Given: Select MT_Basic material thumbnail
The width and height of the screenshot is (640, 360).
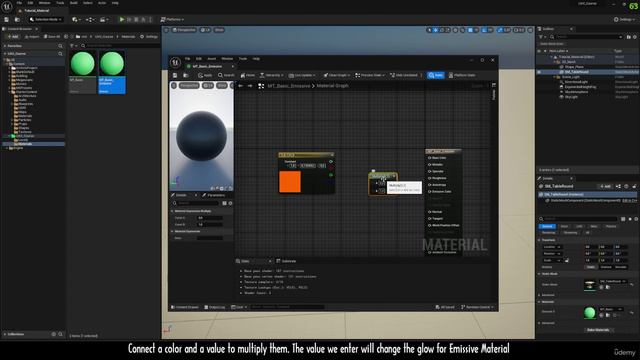Looking at the screenshot, I should coord(82,64).
